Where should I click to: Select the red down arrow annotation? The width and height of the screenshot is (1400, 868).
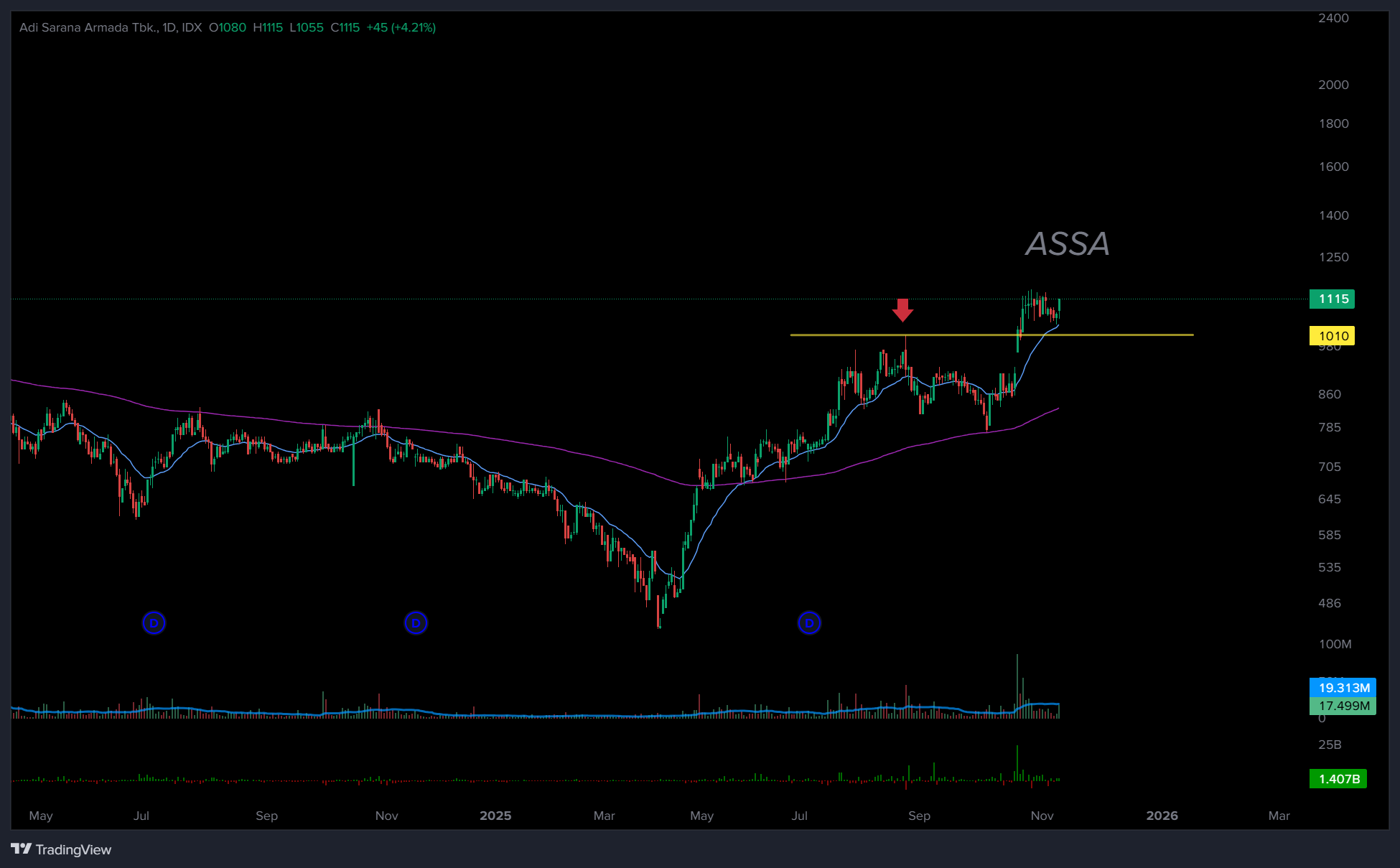(902, 309)
